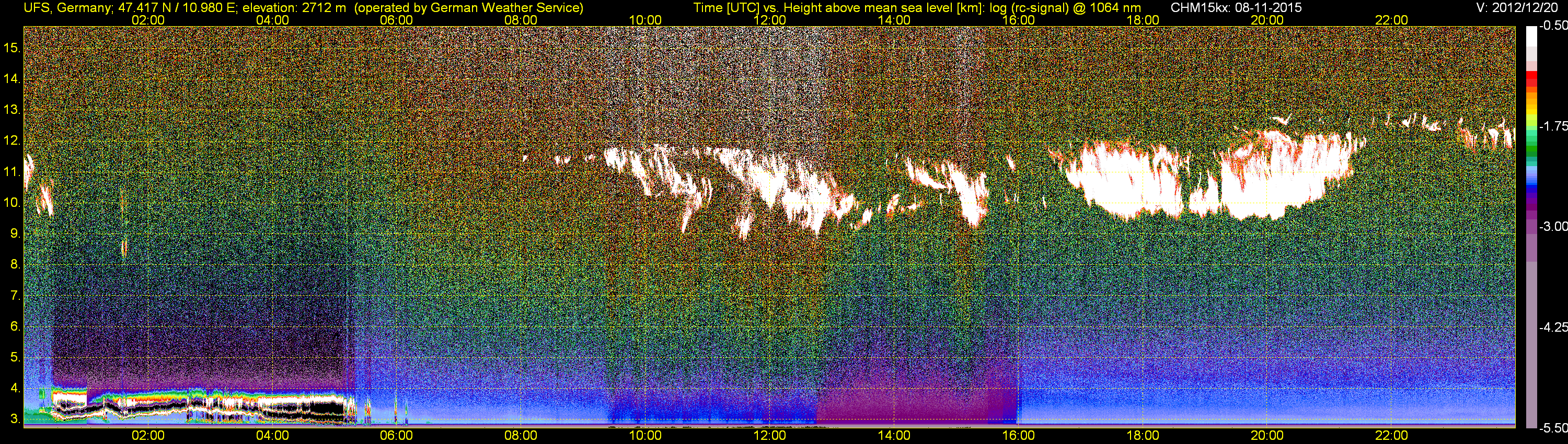Click the 11 km height axis label
The height and width of the screenshot is (444, 1568).
[x=11, y=171]
